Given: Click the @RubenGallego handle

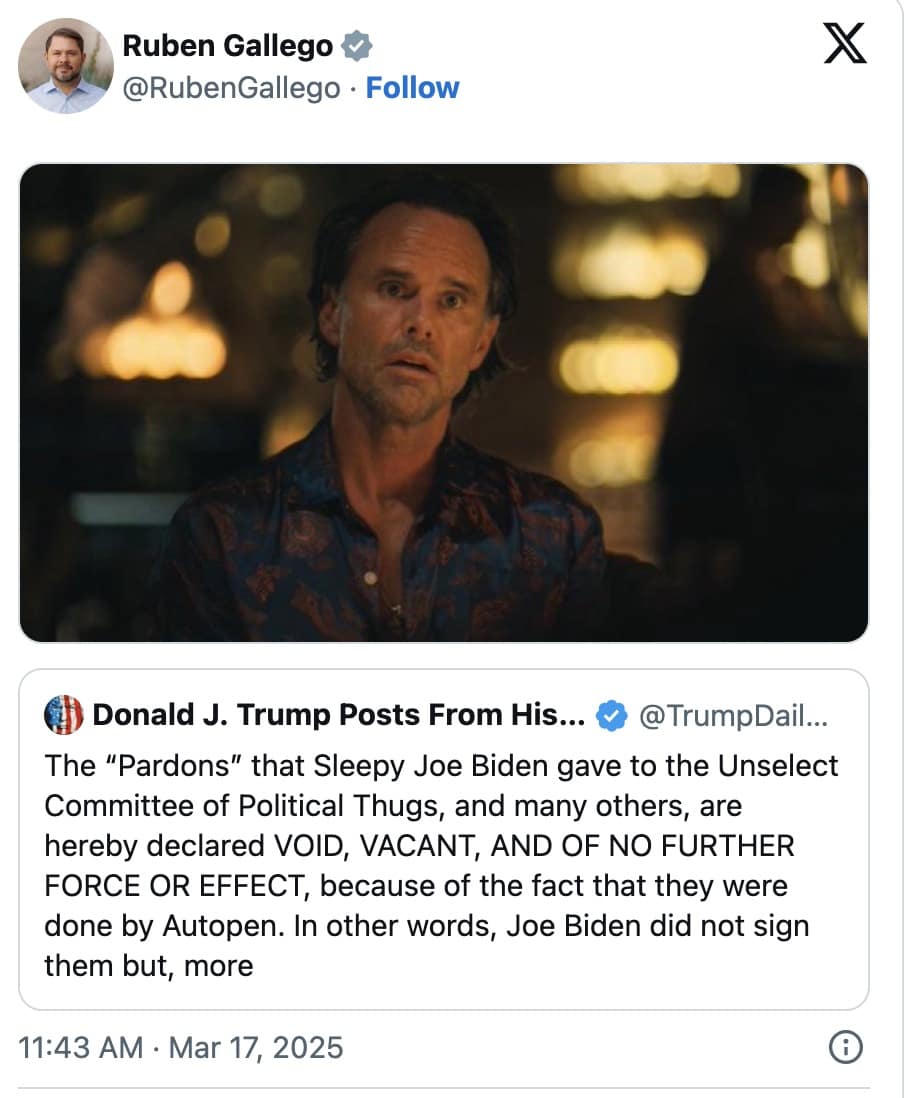Looking at the screenshot, I should (230, 88).
